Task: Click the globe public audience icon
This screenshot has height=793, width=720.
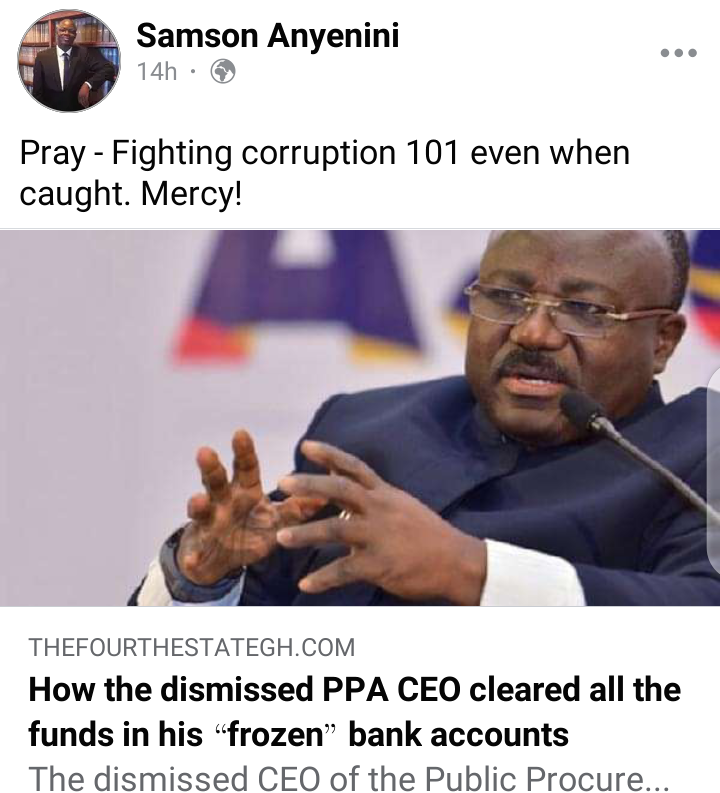Action: point(222,71)
